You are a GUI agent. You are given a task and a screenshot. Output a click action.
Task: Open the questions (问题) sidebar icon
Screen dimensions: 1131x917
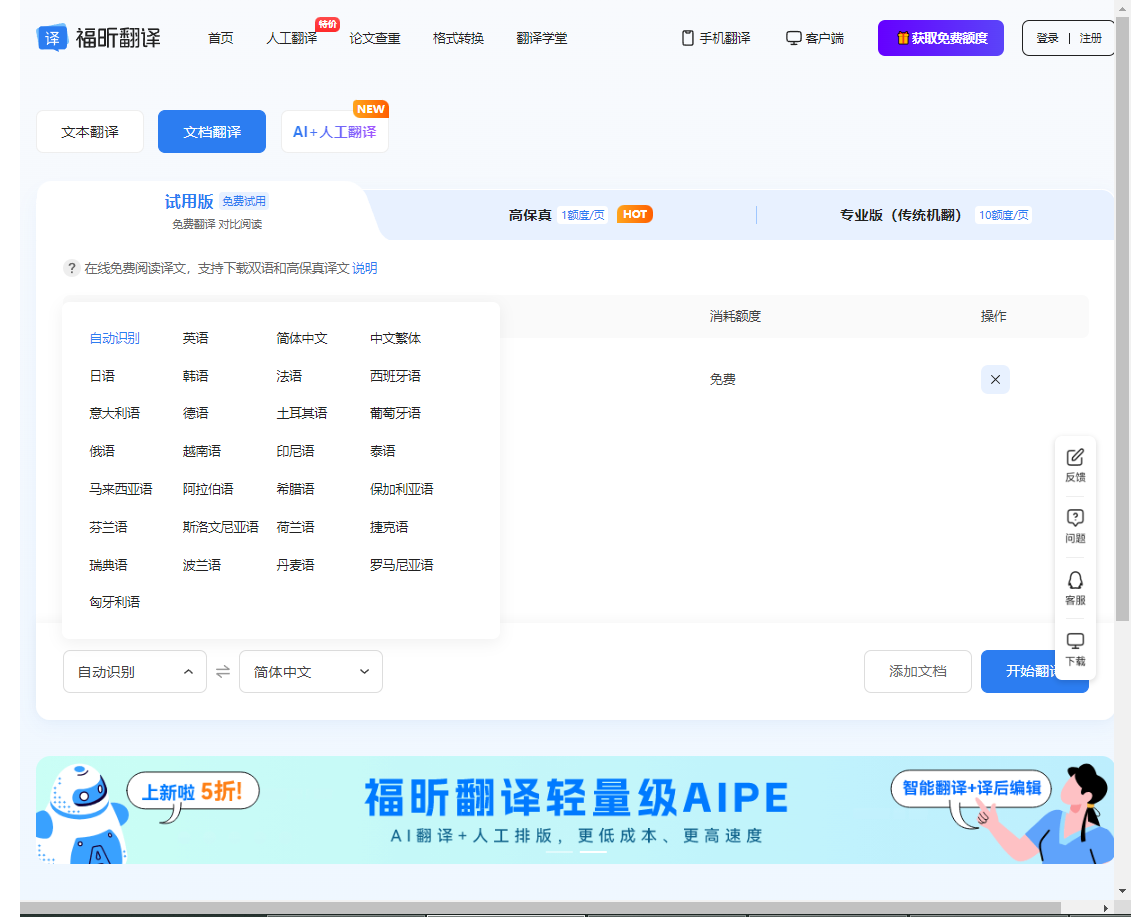[1075, 518]
